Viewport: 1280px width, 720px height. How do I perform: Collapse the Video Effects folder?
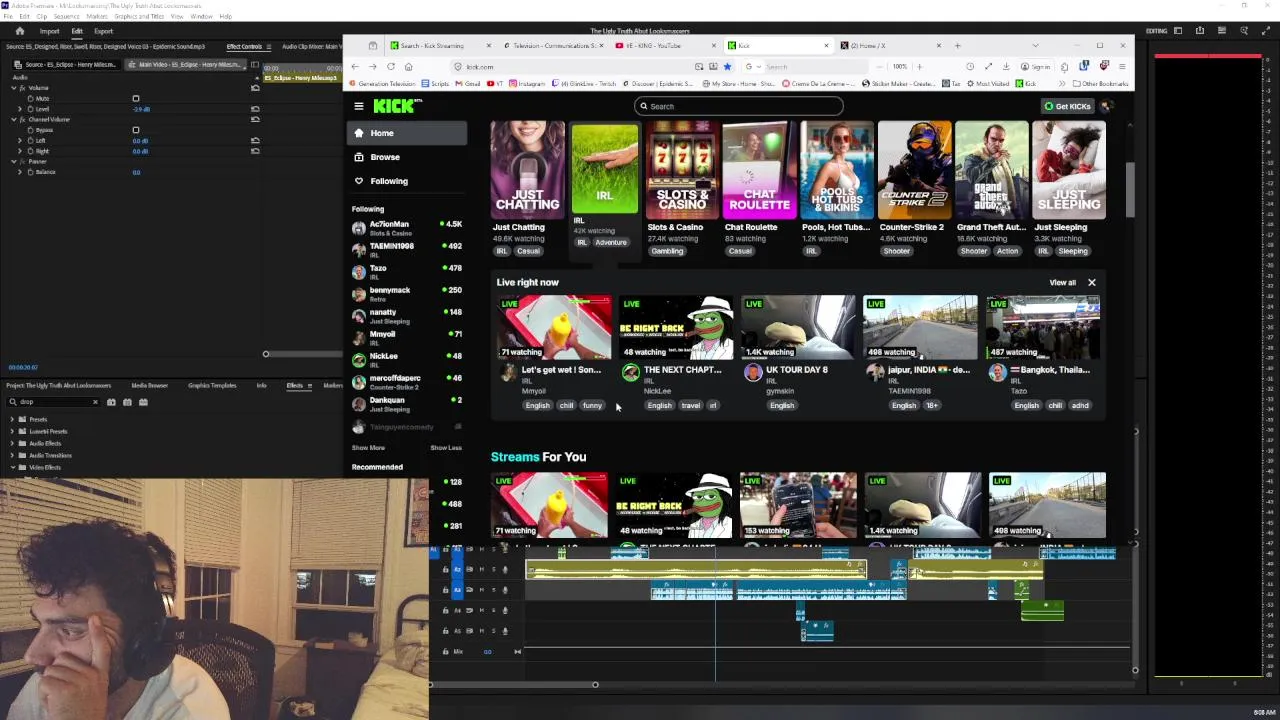[13, 467]
